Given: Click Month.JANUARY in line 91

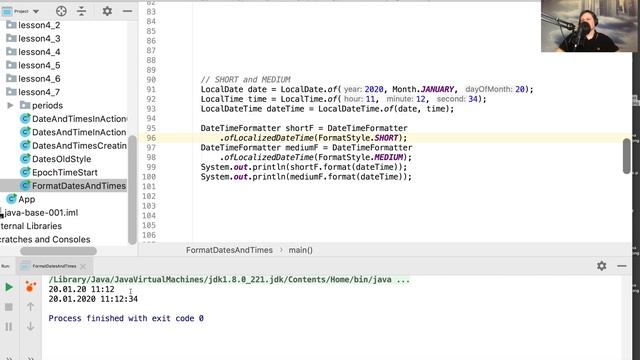Looking at the screenshot, I should [x=423, y=89].
